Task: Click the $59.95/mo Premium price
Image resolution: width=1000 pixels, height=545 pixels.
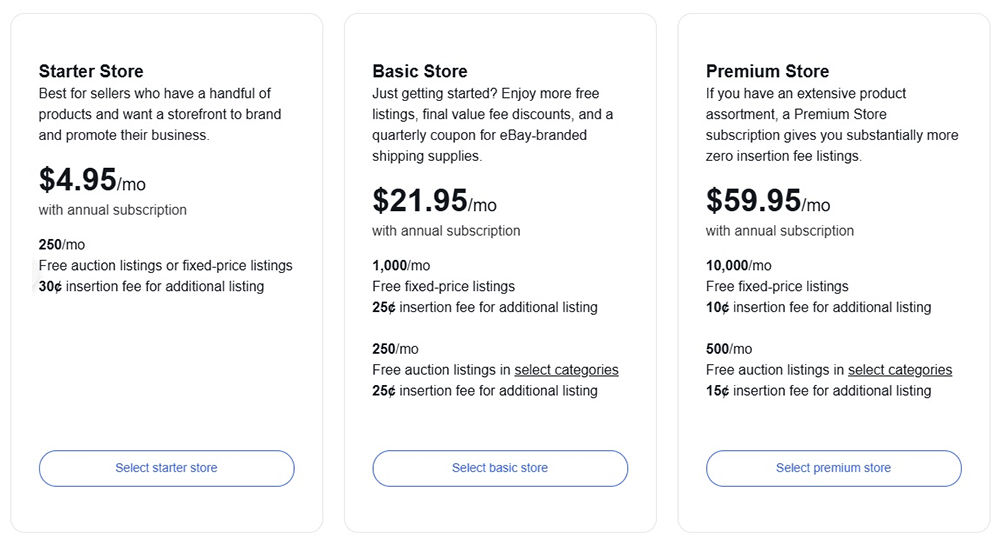Action: coord(768,202)
